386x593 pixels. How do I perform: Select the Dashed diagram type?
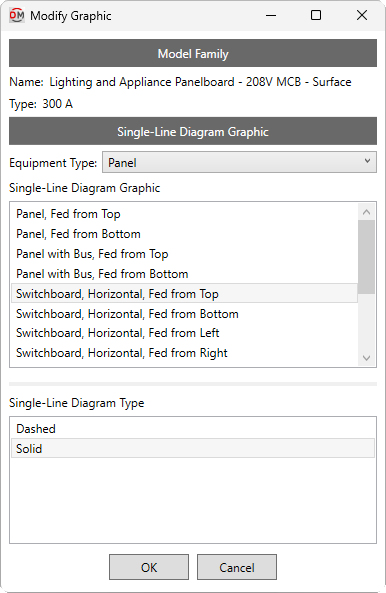click(193, 429)
